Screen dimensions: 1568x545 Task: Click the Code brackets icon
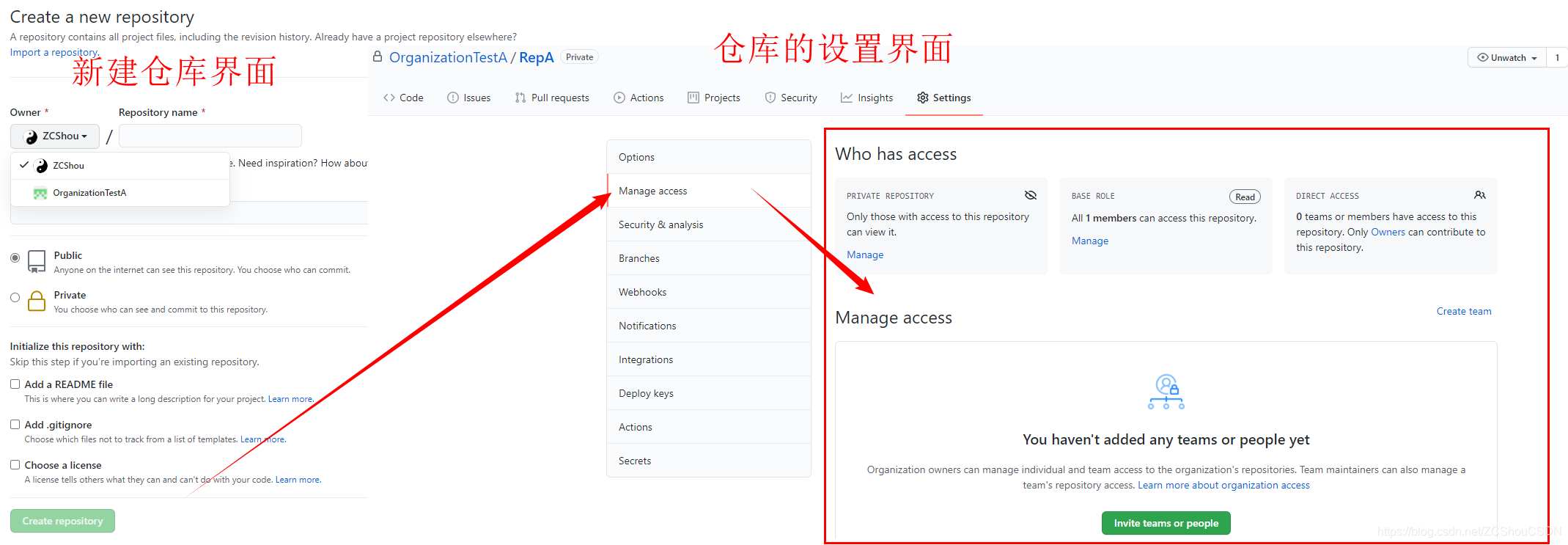[x=389, y=98]
